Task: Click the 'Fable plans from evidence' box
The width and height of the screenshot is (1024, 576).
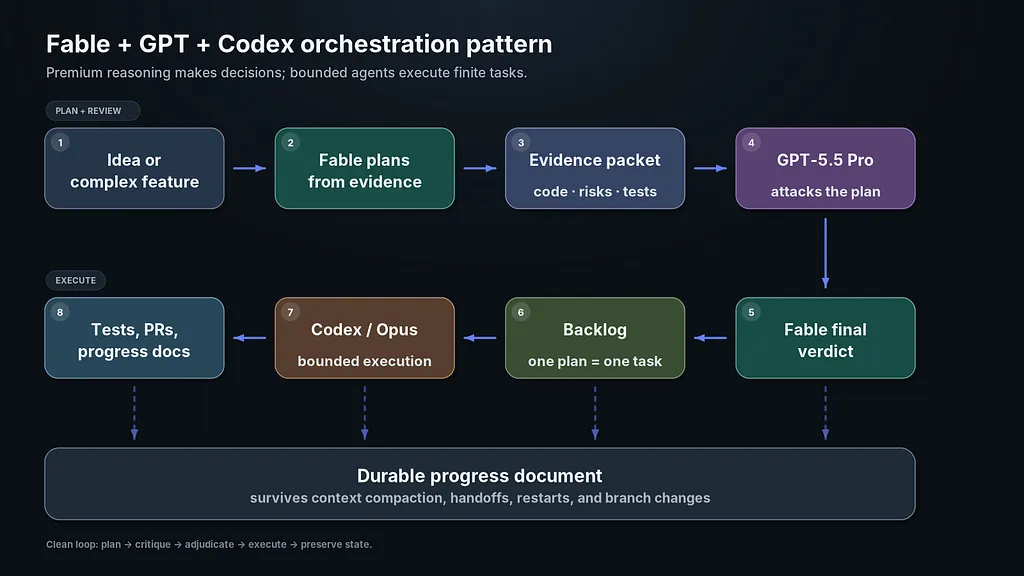Action: pyautogui.click(x=364, y=168)
